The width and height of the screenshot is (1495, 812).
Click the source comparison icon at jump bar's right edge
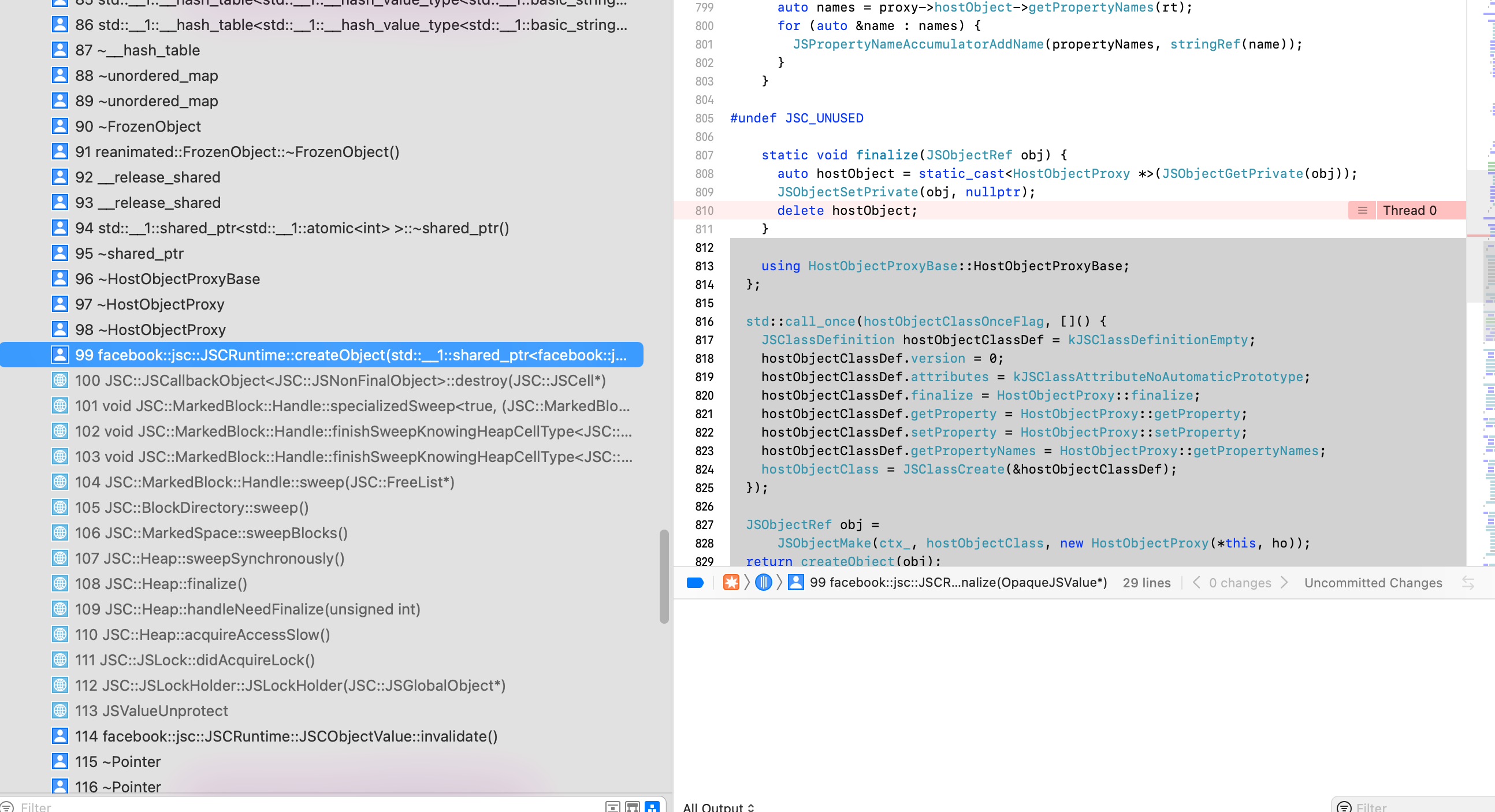tap(1470, 582)
